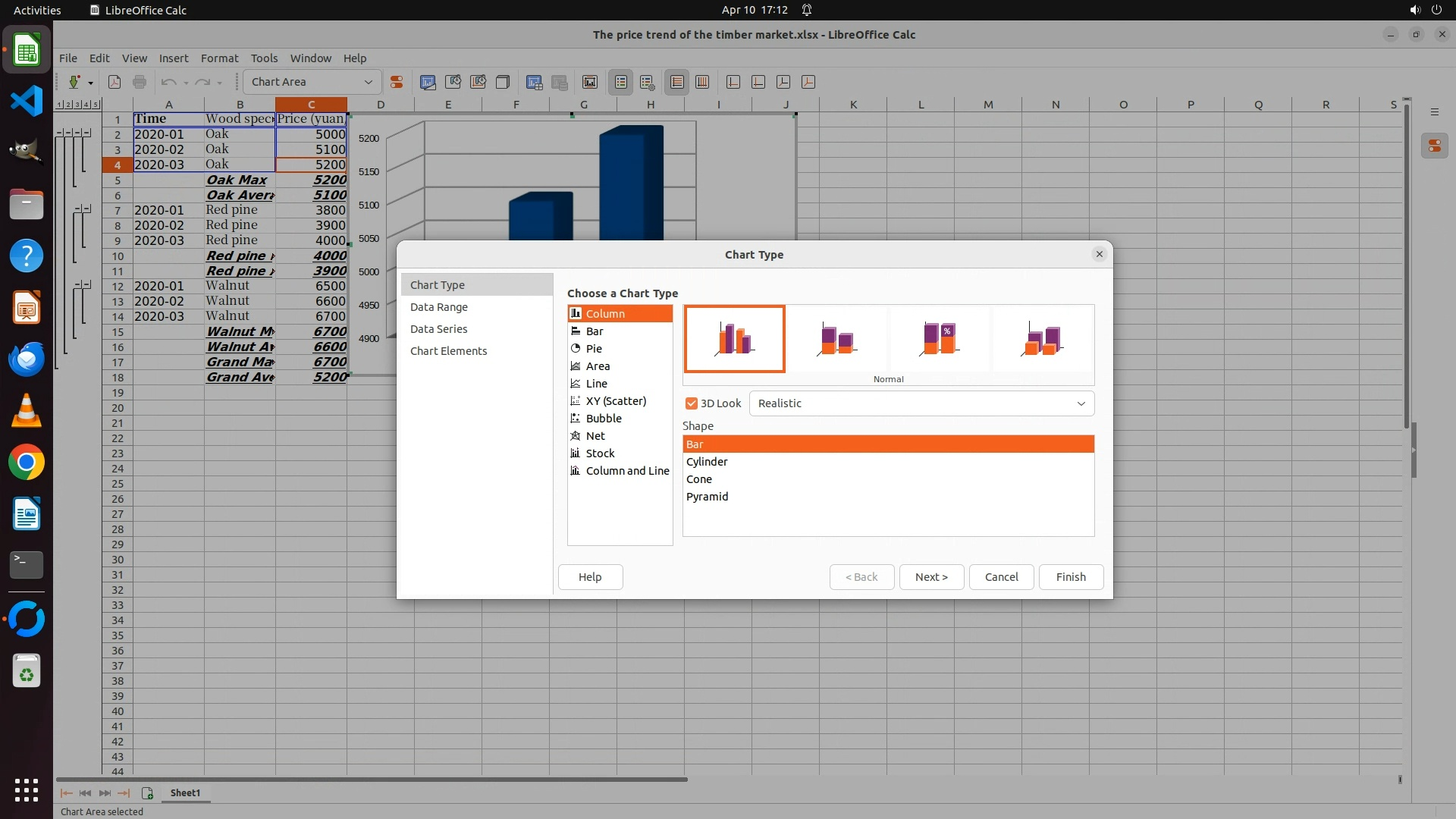Toggle Horizontal Grids toolbar icon
Screen dimensions: 1456x819
677,82
